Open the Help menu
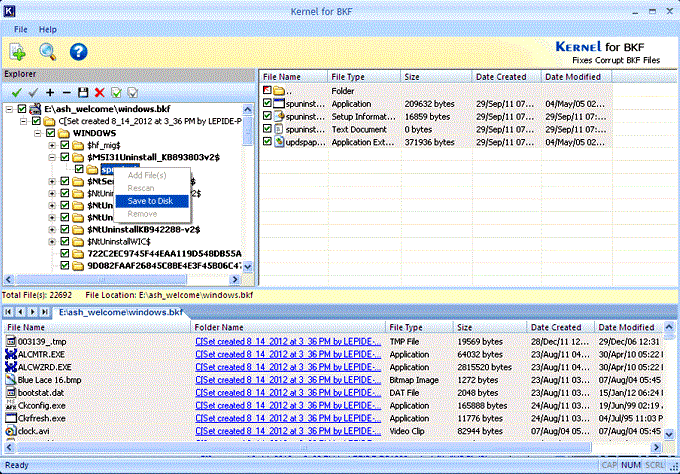The width and height of the screenshot is (680, 474). 48,29
